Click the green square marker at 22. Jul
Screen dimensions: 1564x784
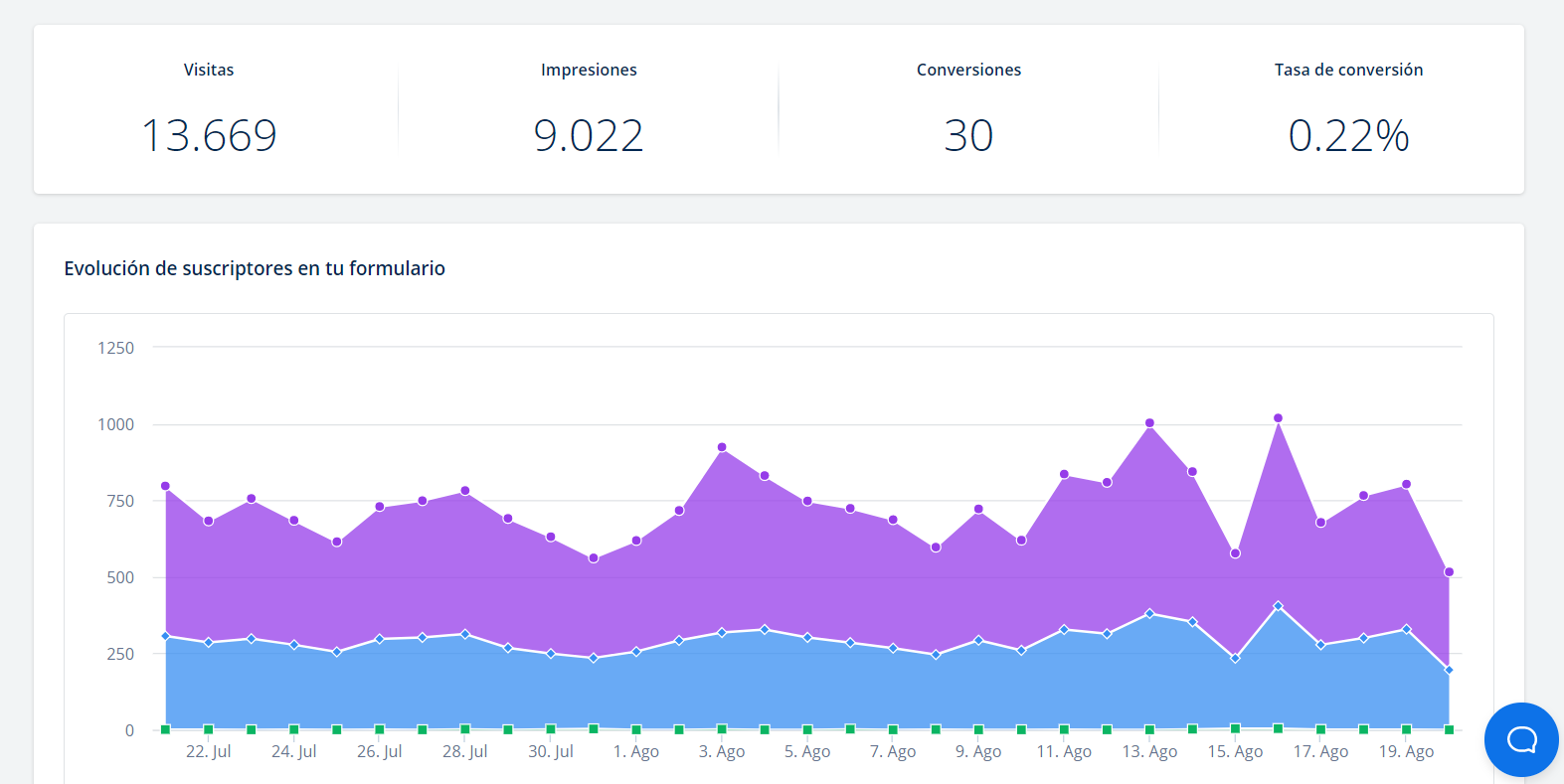208,729
